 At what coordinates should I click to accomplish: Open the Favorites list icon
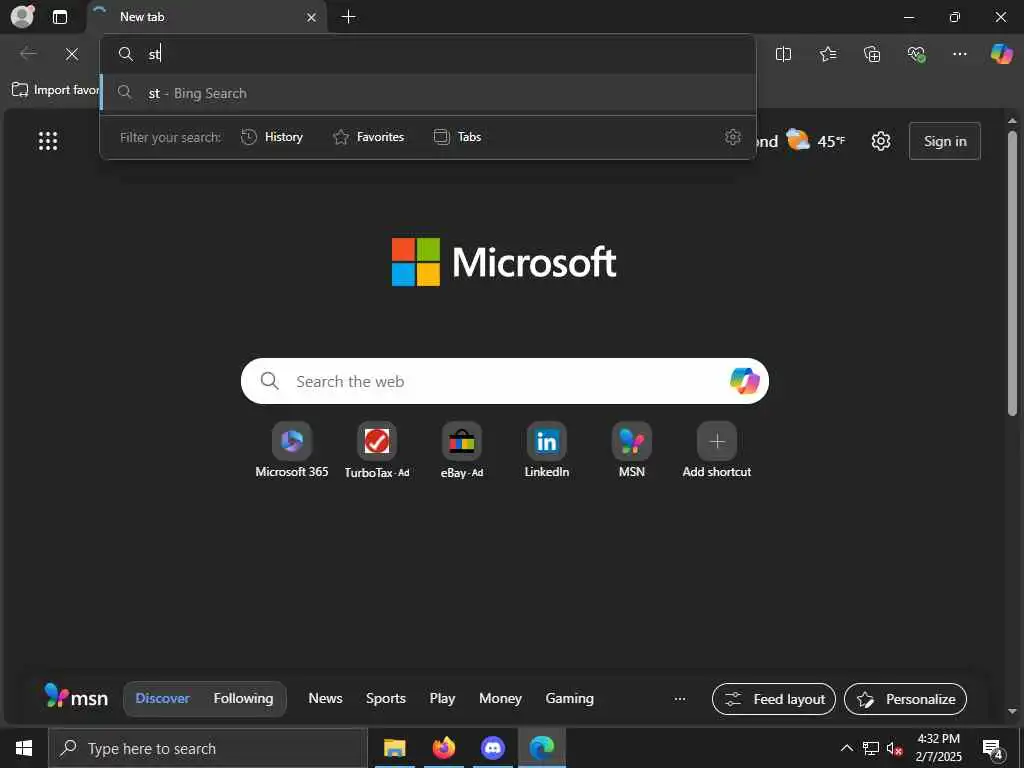point(827,54)
